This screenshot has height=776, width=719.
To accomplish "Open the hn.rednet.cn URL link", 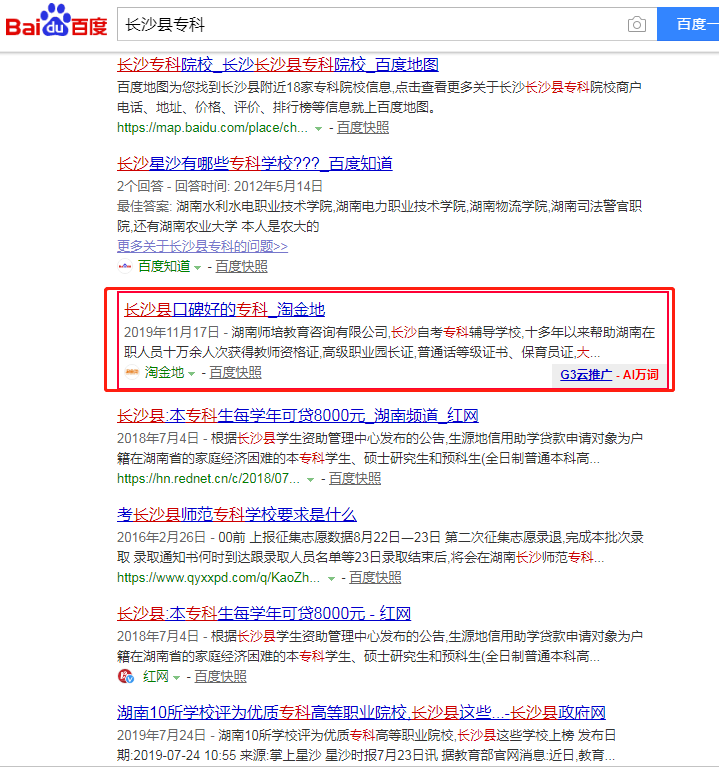I will tap(208, 479).
